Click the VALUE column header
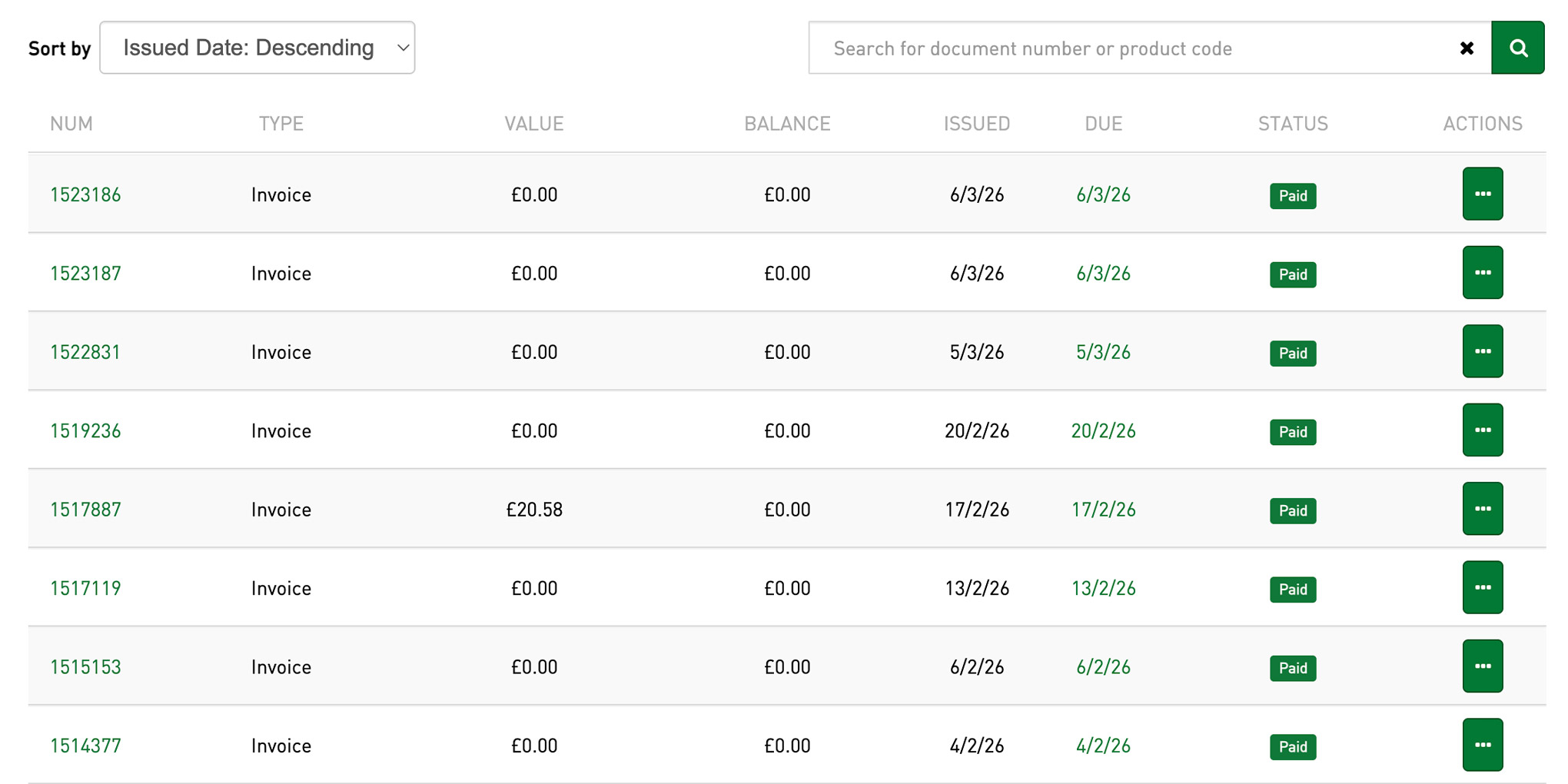The height and width of the screenshot is (784, 1568). pos(533,124)
